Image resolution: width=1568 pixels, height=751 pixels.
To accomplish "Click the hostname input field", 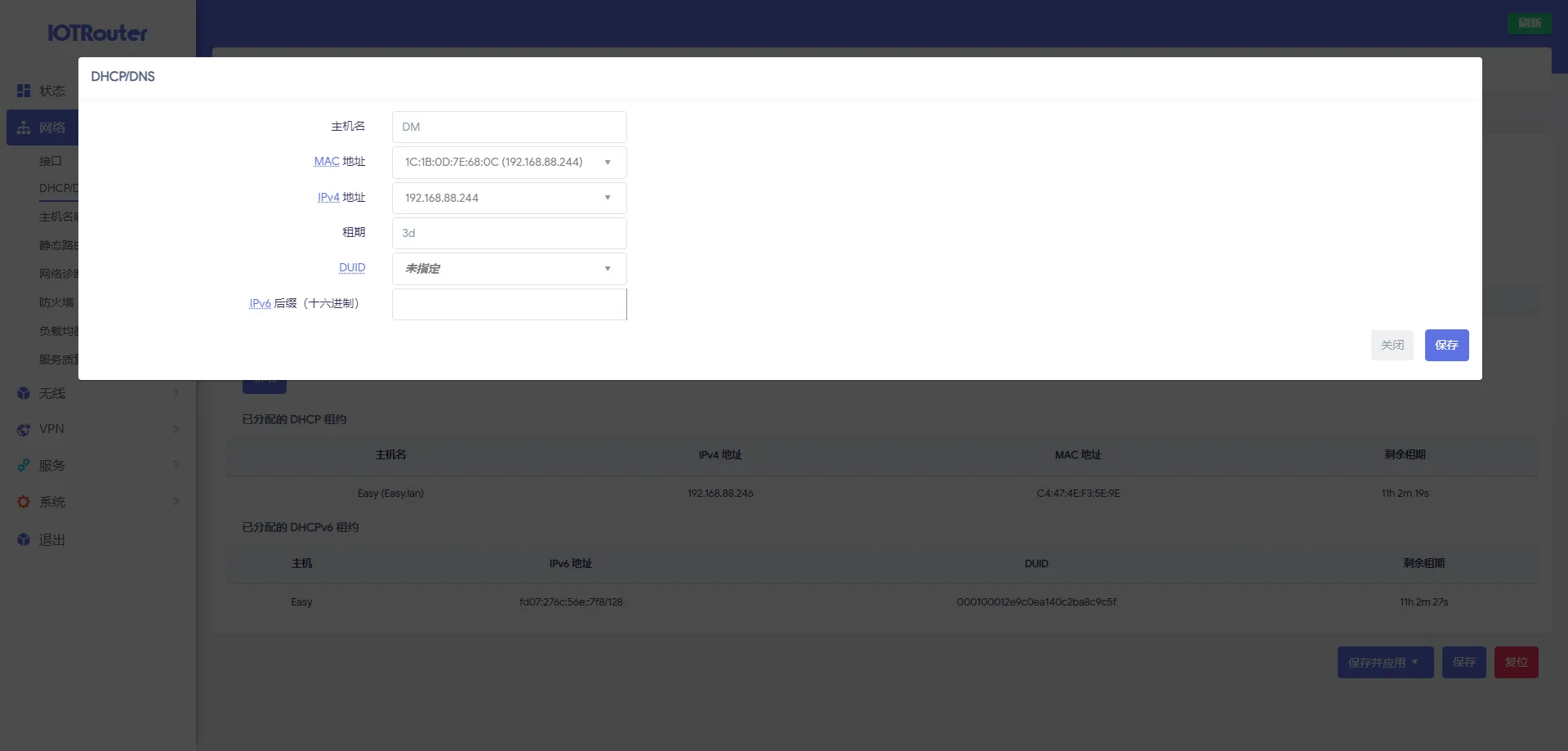I will [x=509, y=127].
